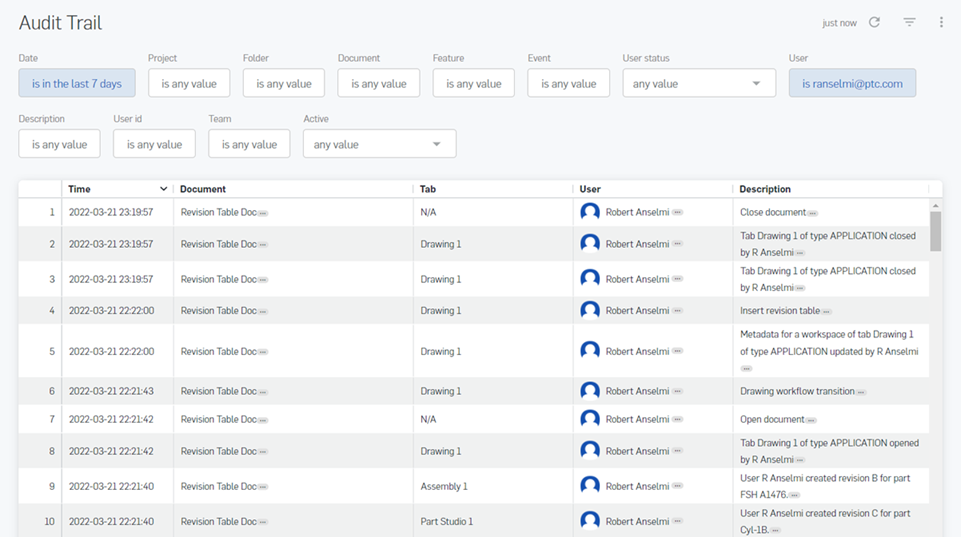The height and width of the screenshot is (537, 961).
Task: Click the Project 'is any value' filter
Action: [x=189, y=84]
